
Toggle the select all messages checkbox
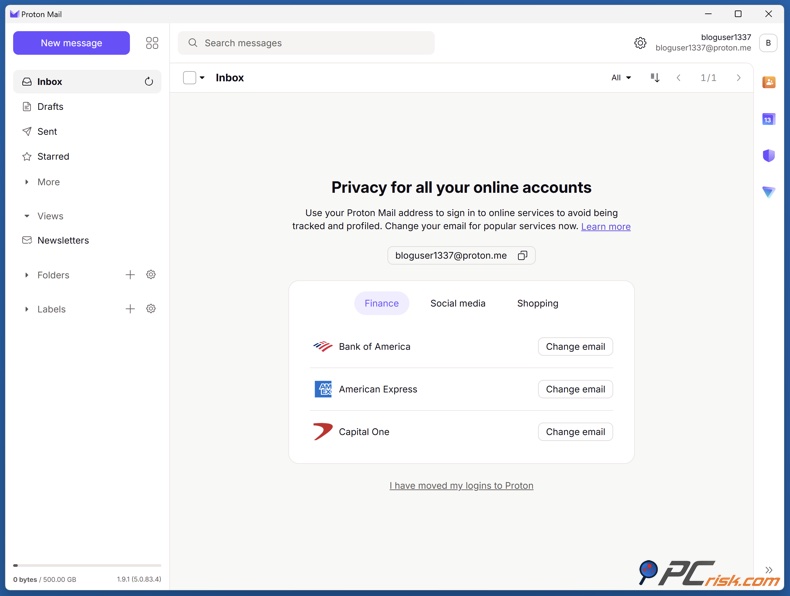[x=189, y=78]
